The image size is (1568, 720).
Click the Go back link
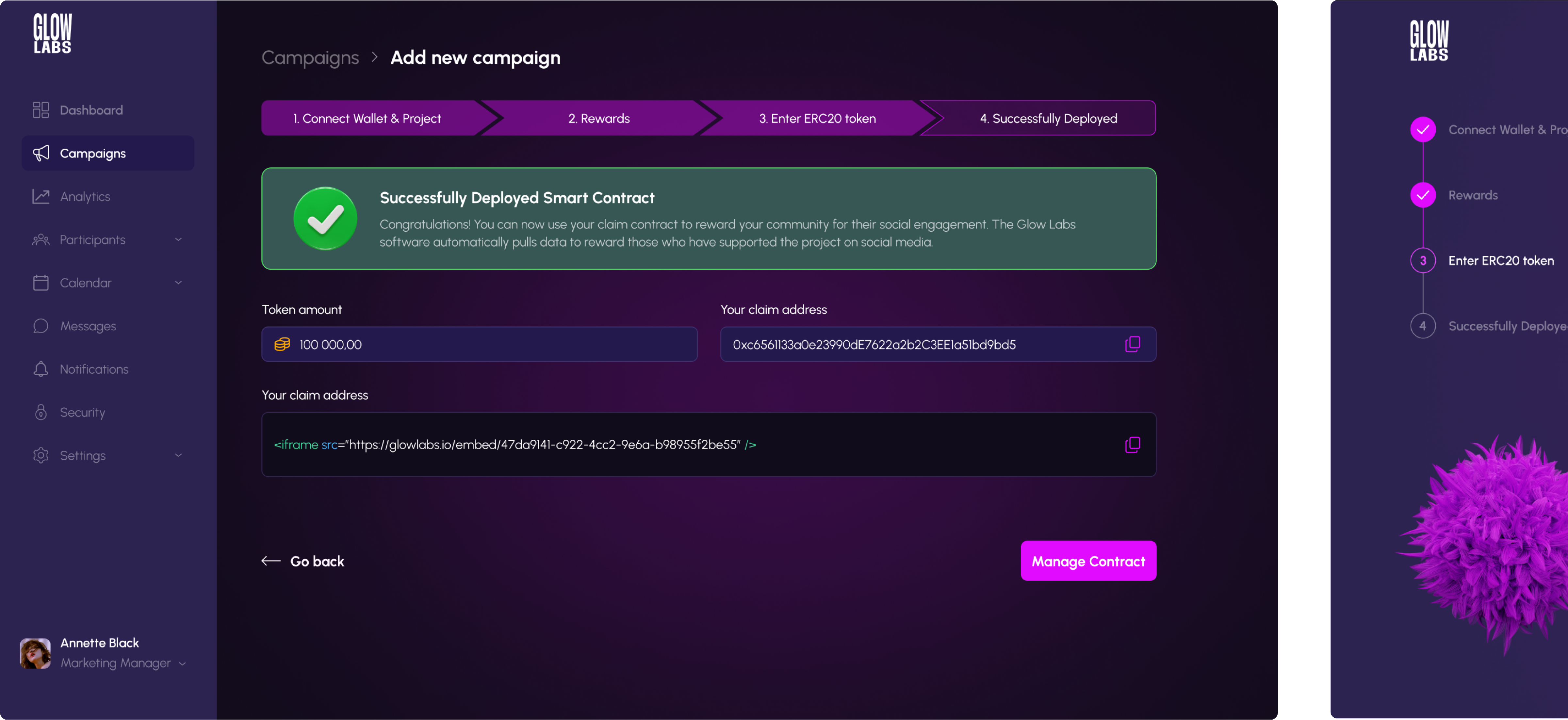coord(303,561)
